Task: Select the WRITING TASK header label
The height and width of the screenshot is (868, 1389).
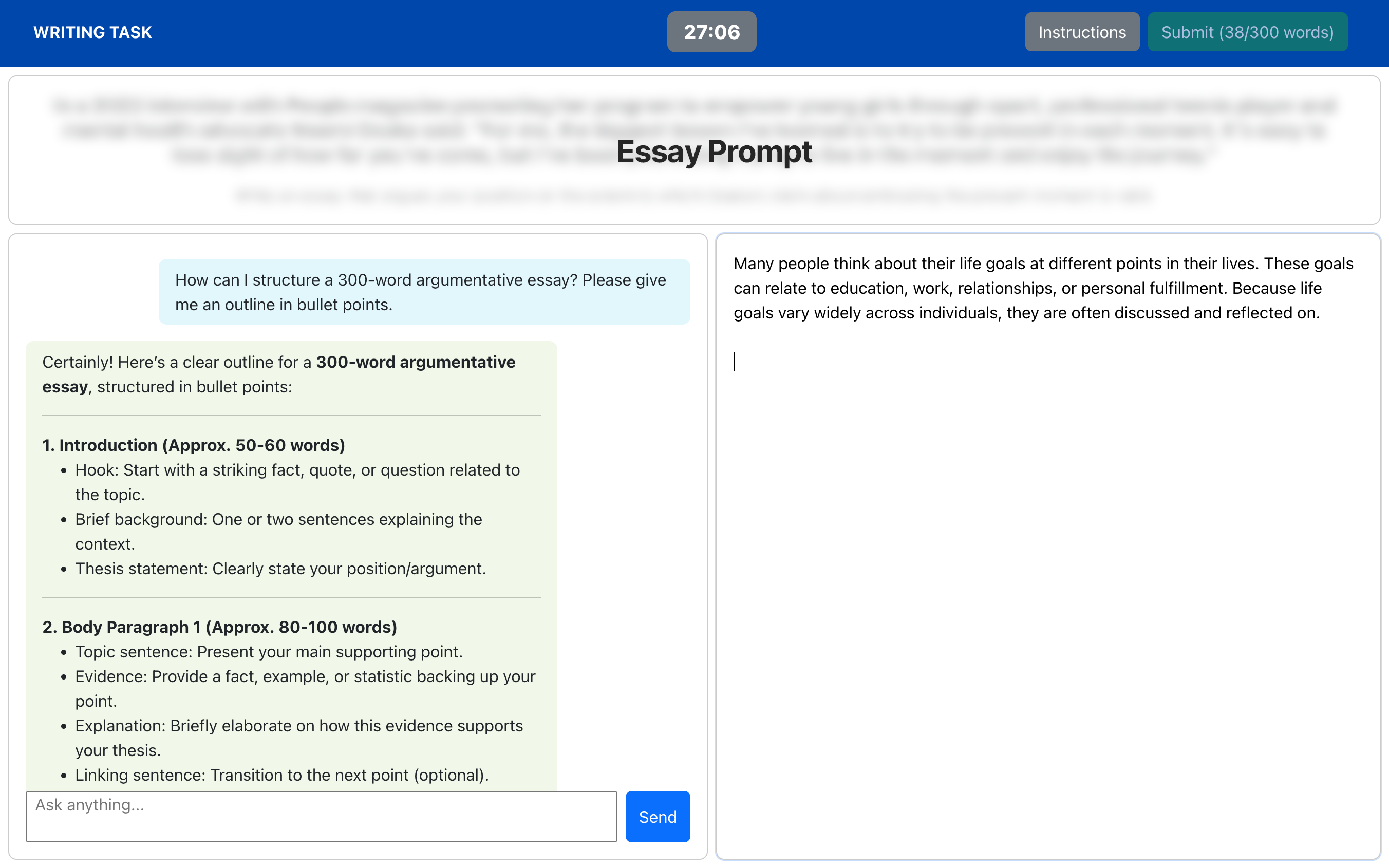Action: (x=92, y=32)
